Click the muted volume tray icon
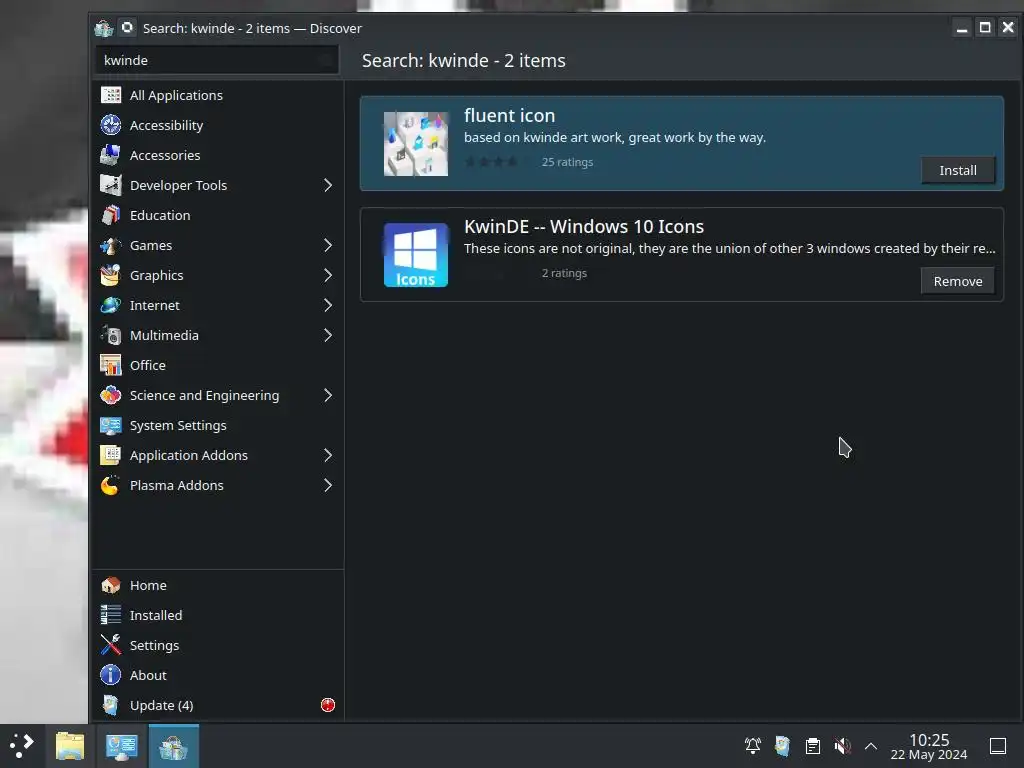Screen dimensions: 1024x768 pos(842,746)
